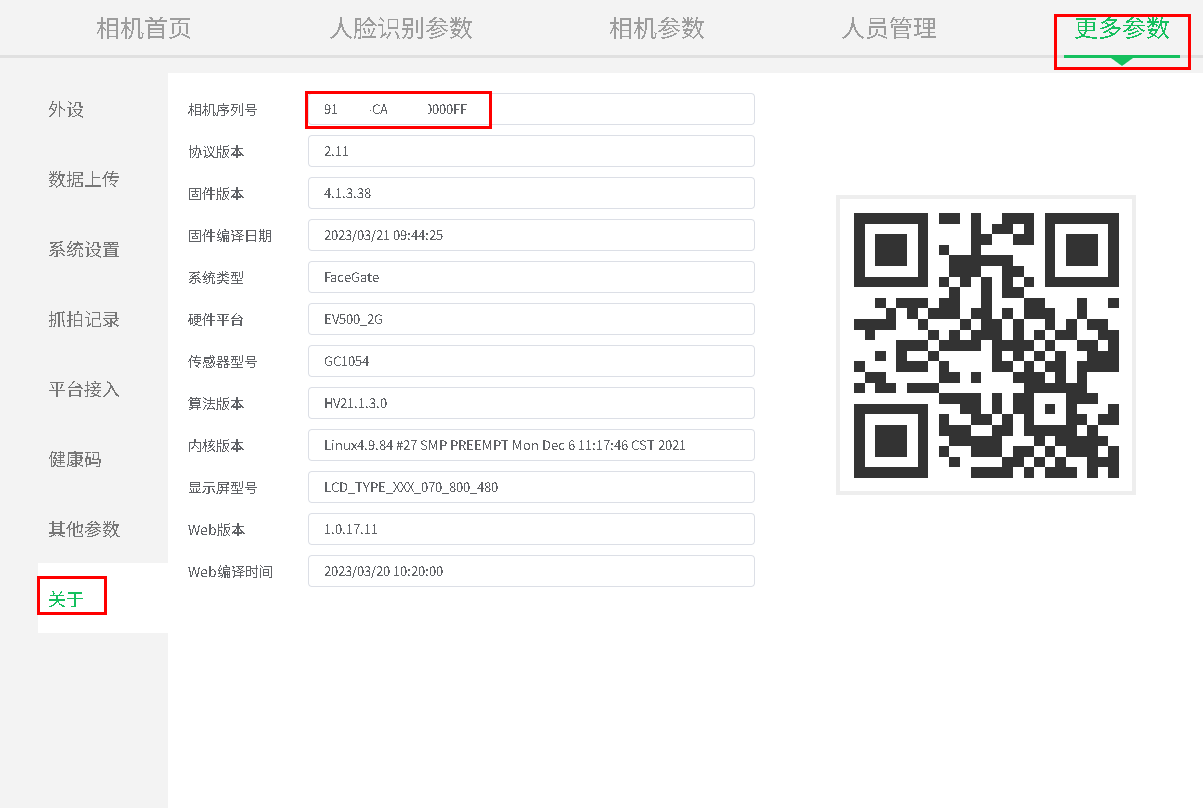Click the 相机序列号 label

pos(223,109)
